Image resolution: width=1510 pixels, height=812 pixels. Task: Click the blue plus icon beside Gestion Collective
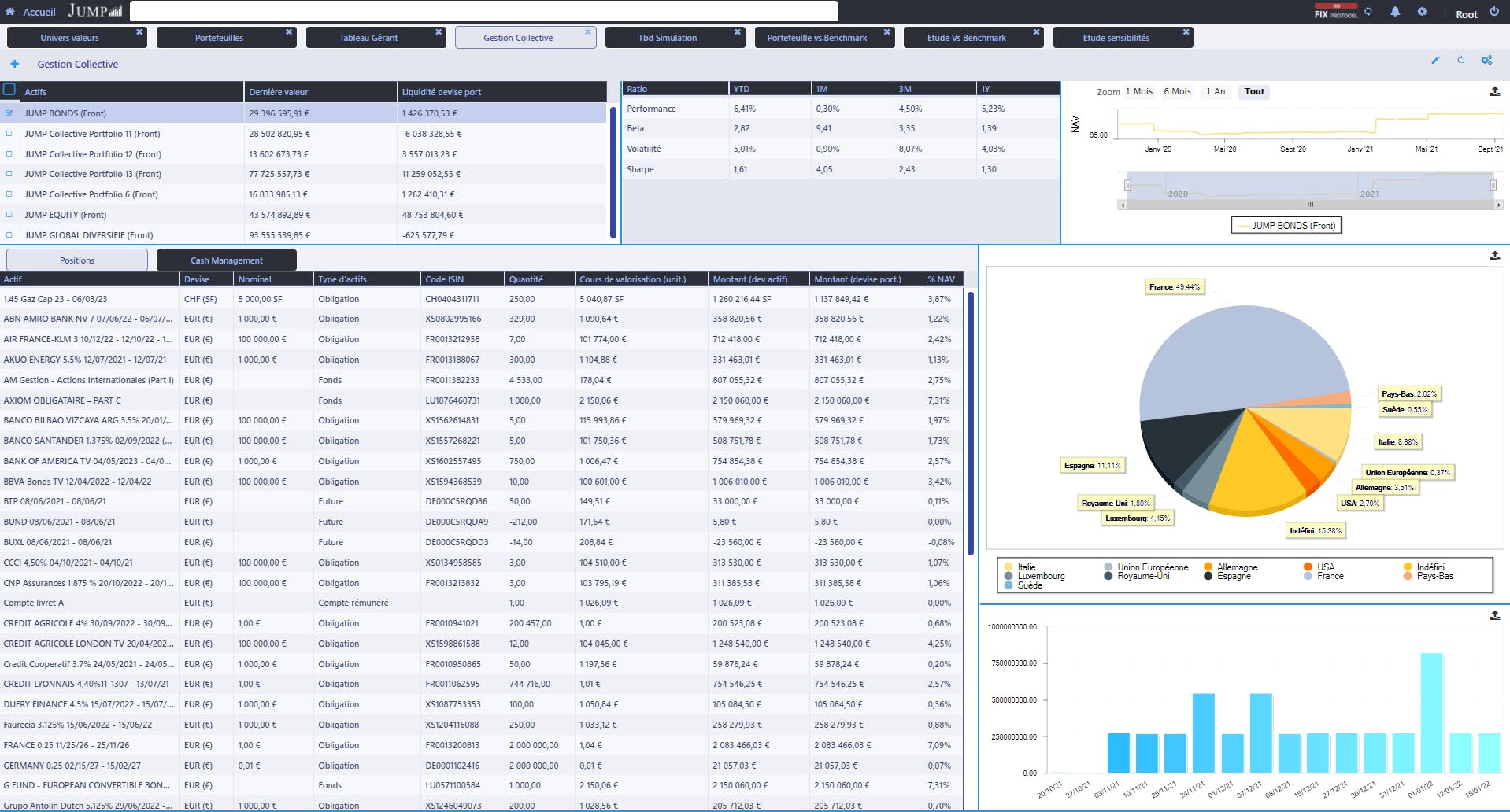click(14, 64)
